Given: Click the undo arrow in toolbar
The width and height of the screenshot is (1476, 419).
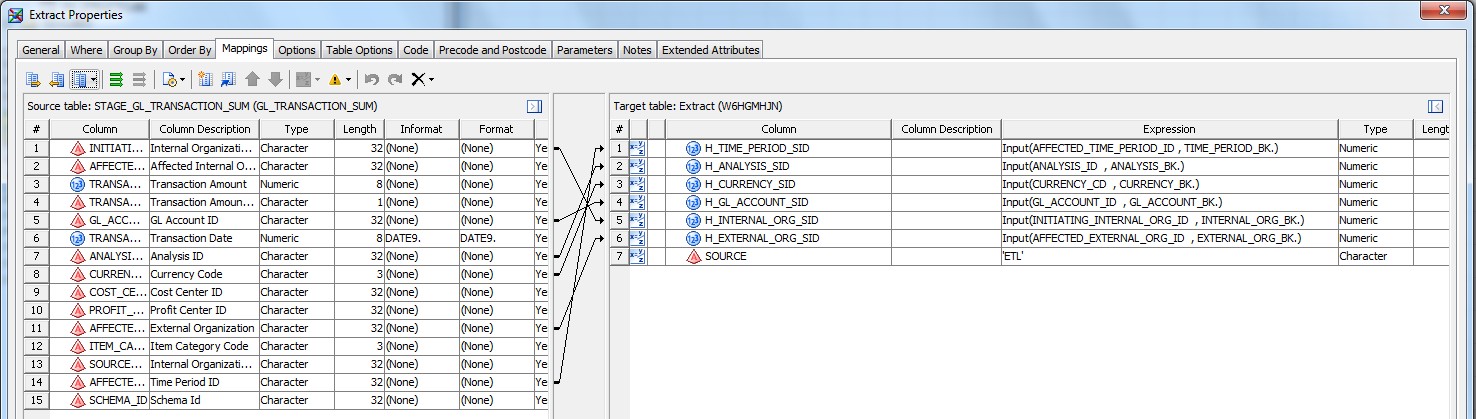Looking at the screenshot, I should [x=371, y=79].
